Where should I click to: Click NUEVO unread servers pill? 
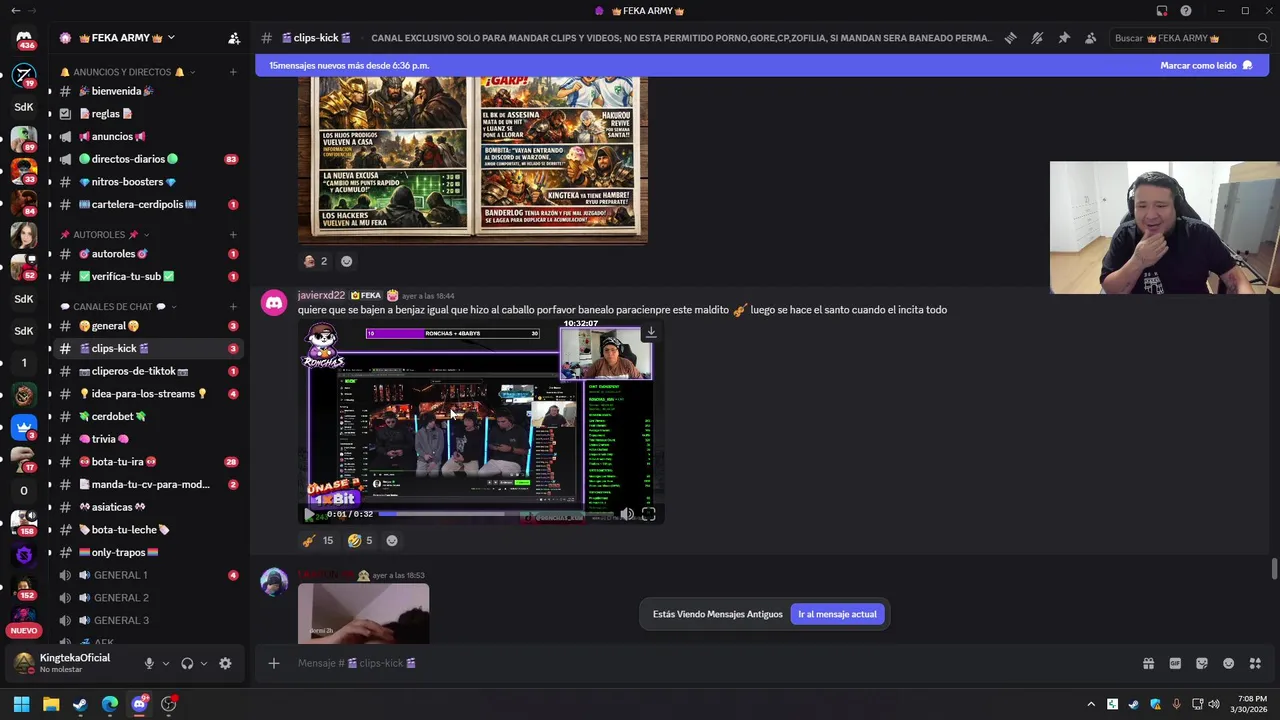pyautogui.click(x=24, y=630)
